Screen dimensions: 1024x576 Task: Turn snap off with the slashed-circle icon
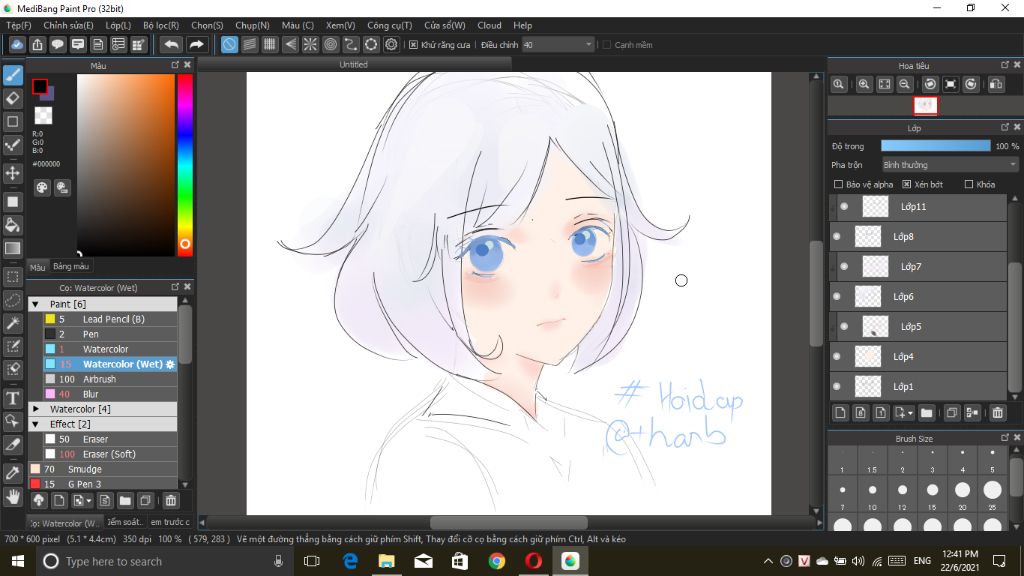pyautogui.click(x=229, y=44)
